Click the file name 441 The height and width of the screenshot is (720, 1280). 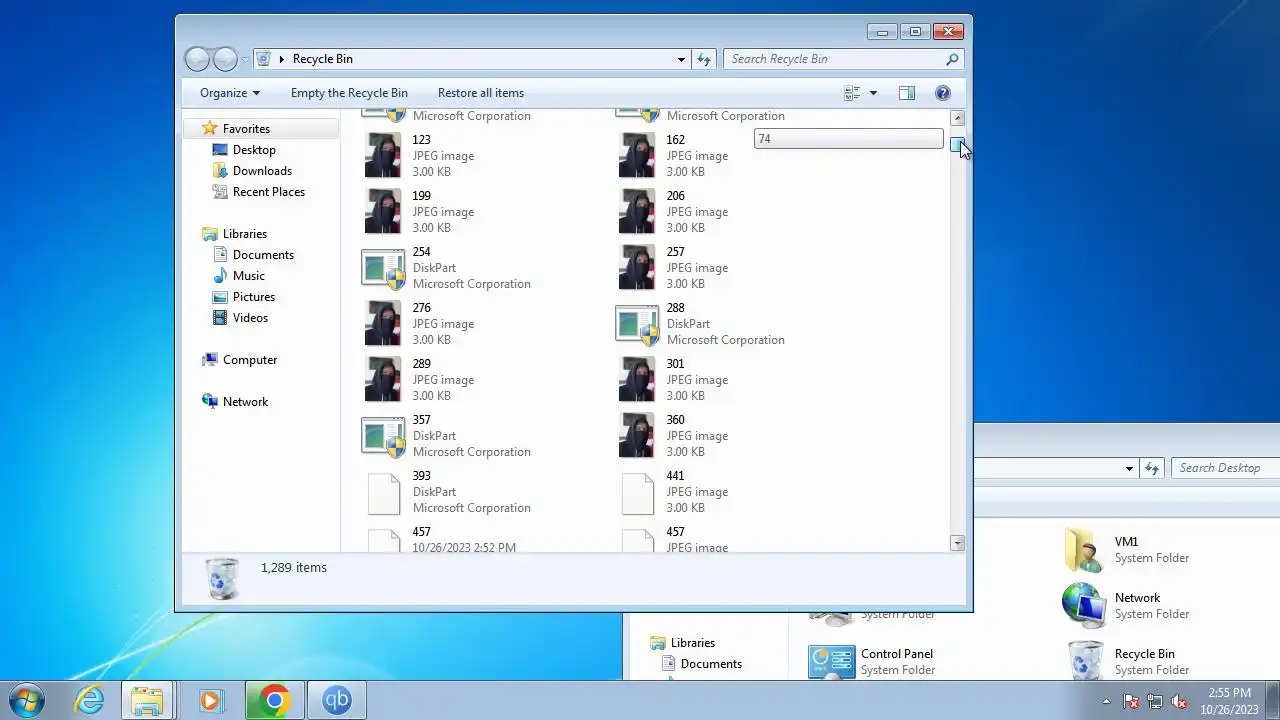pyautogui.click(x=676, y=476)
